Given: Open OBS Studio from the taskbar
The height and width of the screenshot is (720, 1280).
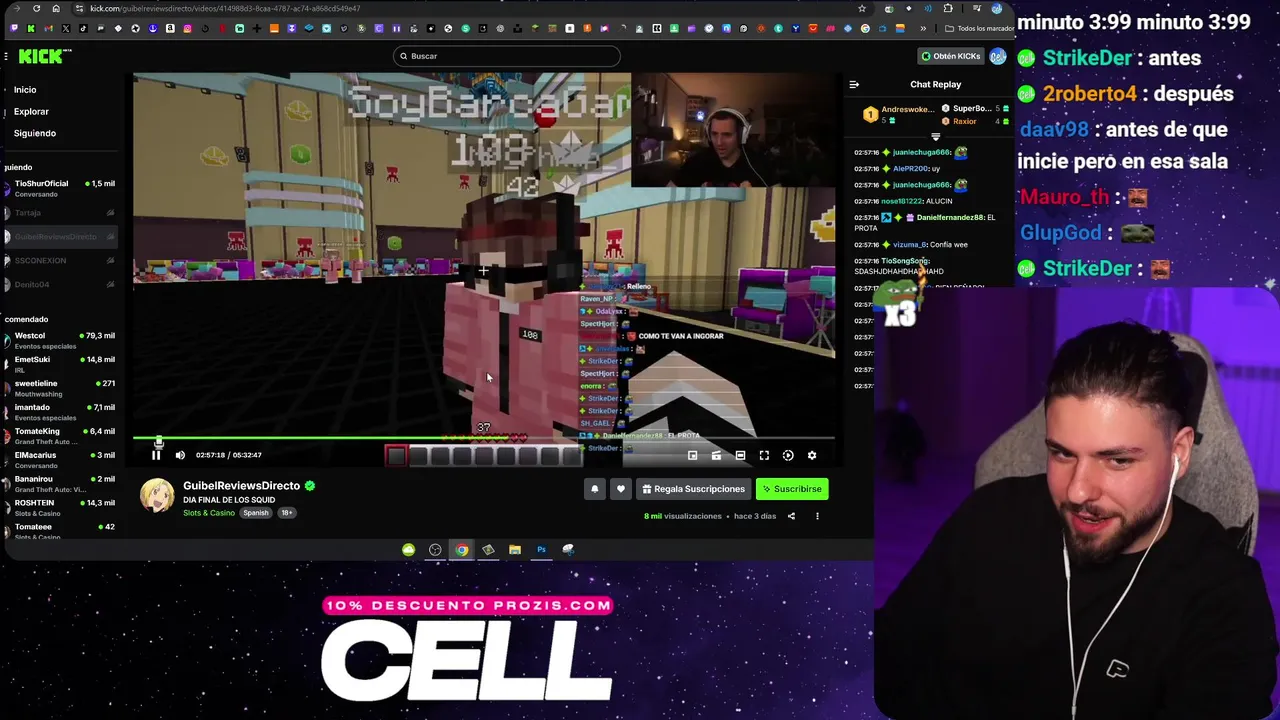Looking at the screenshot, I should 435,550.
